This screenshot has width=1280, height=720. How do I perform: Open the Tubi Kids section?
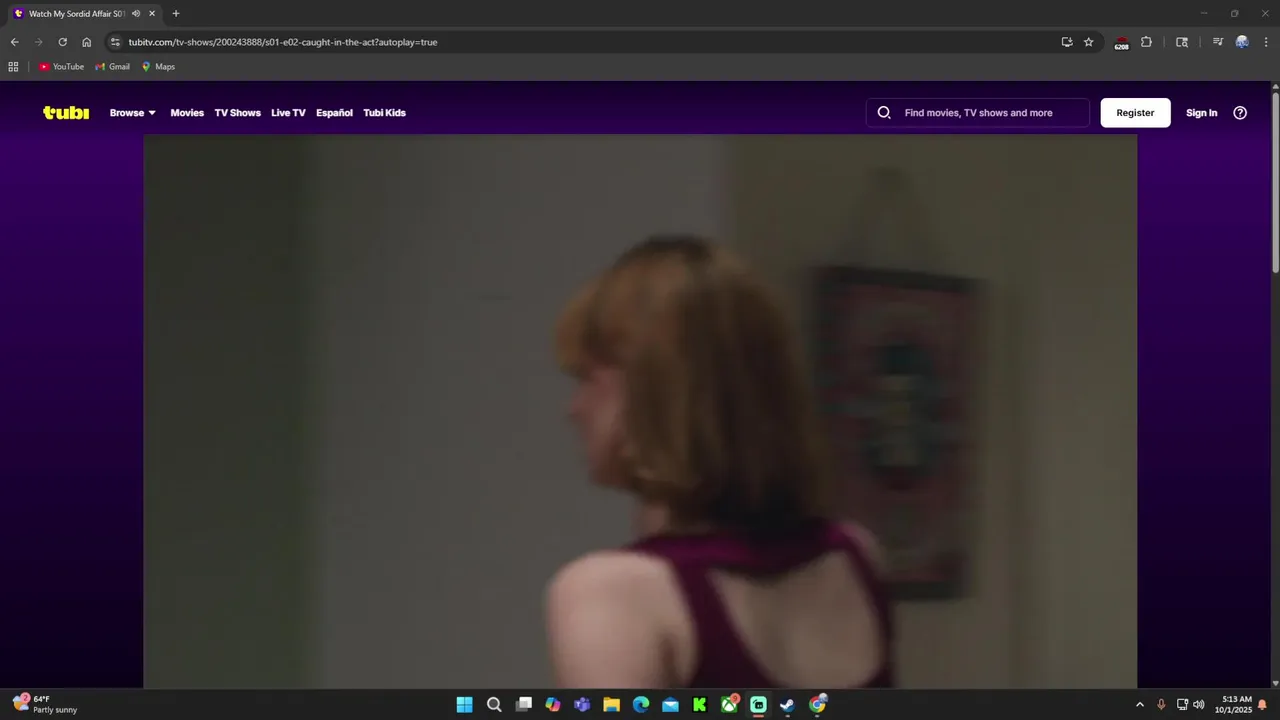coord(384,113)
